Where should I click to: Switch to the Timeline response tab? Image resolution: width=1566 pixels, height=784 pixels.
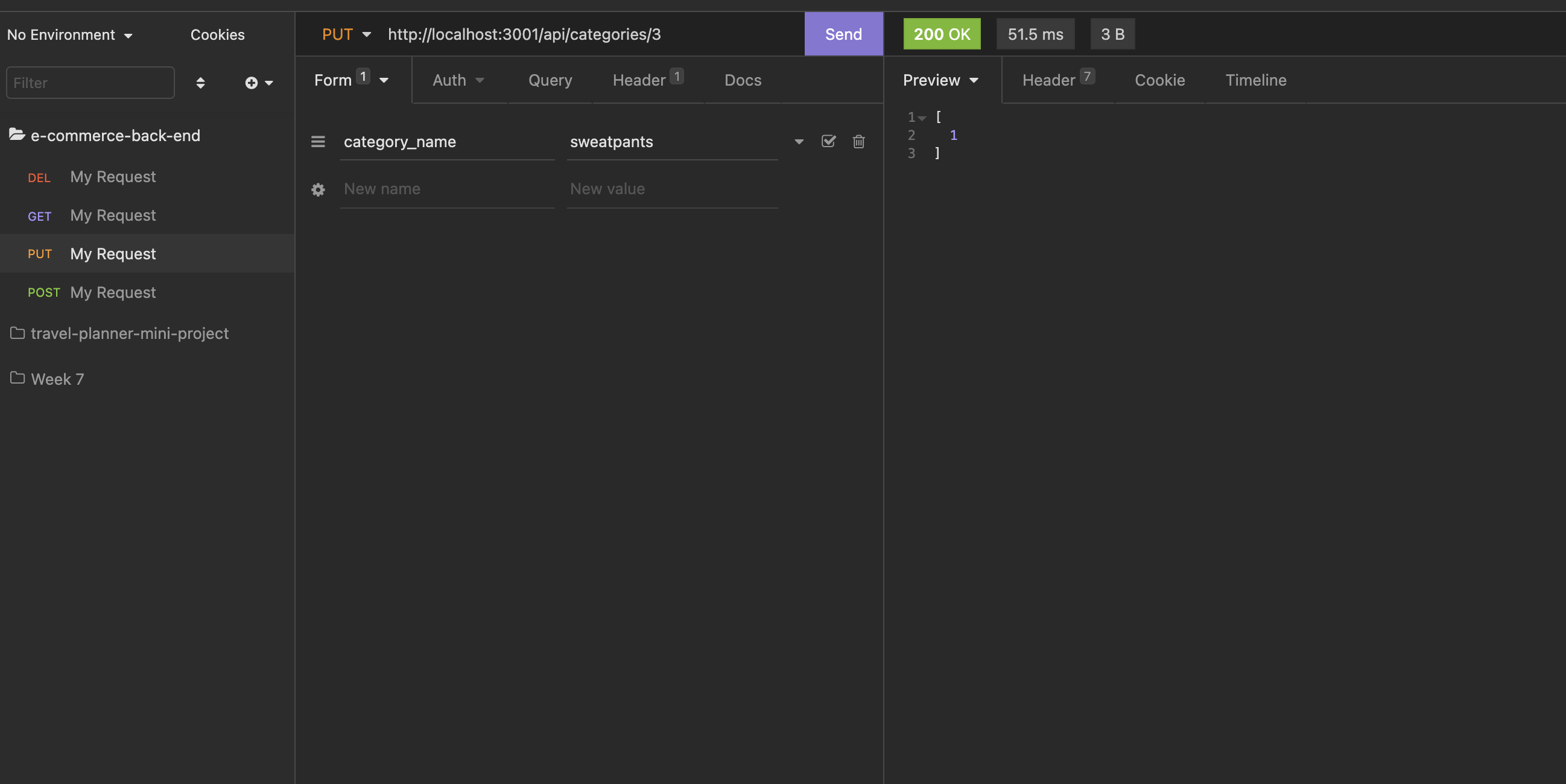[1255, 80]
